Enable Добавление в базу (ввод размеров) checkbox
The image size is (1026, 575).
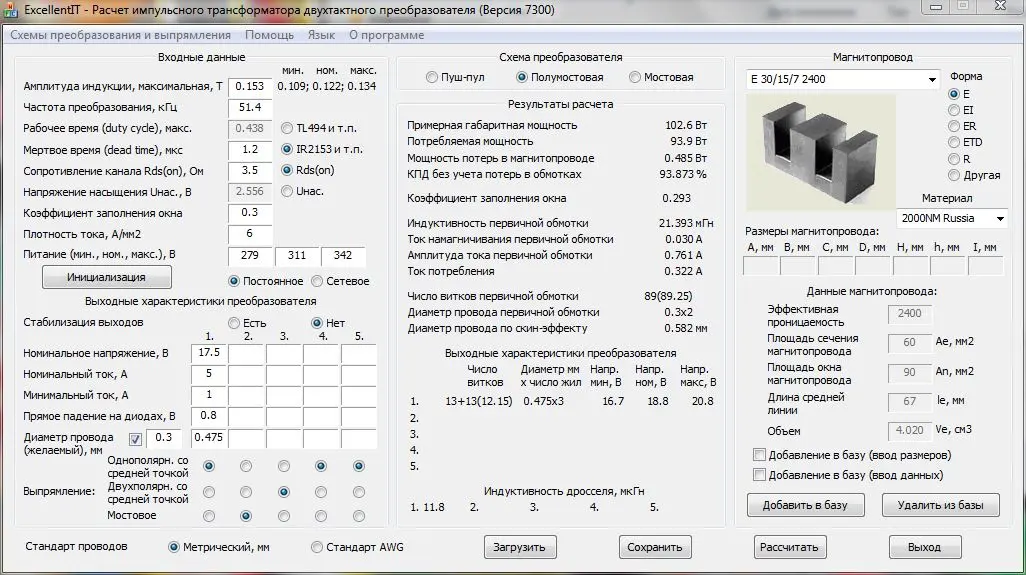(852, 455)
